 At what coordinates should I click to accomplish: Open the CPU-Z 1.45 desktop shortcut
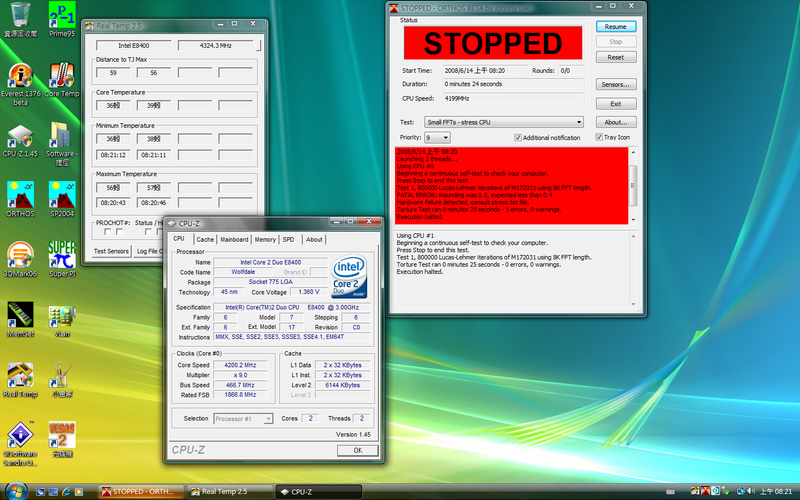20,140
